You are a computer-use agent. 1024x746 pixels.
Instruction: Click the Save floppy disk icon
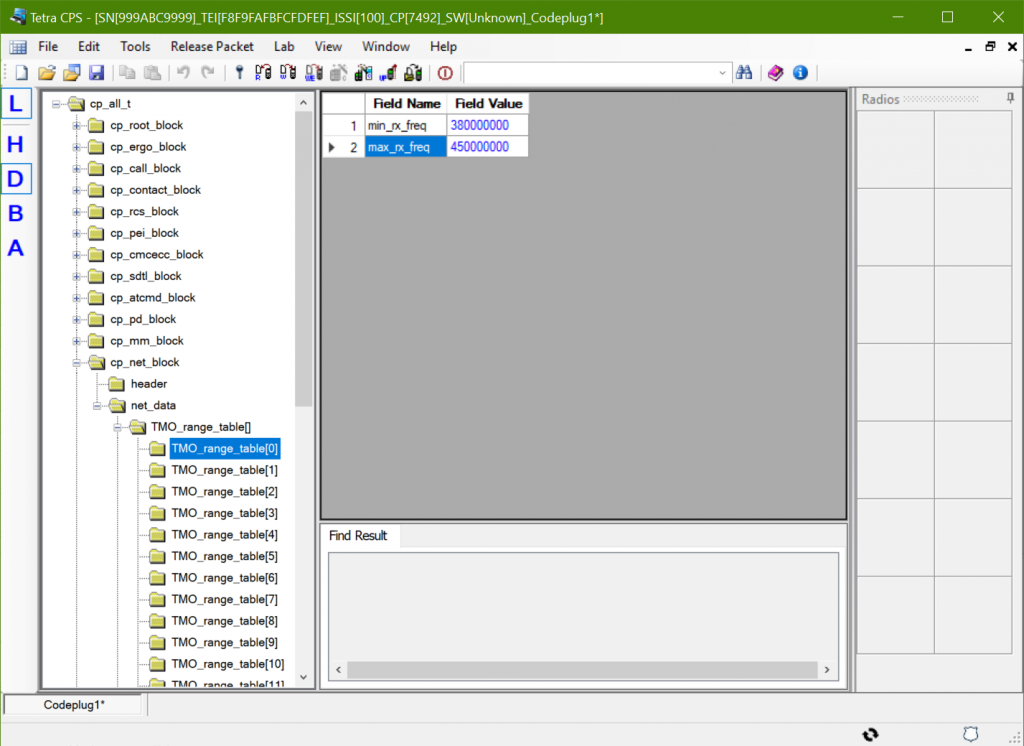(x=97, y=73)
